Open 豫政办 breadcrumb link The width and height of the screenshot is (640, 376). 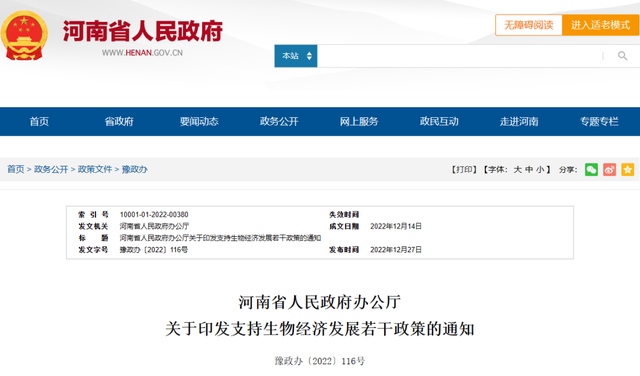(x=134, y=169)
